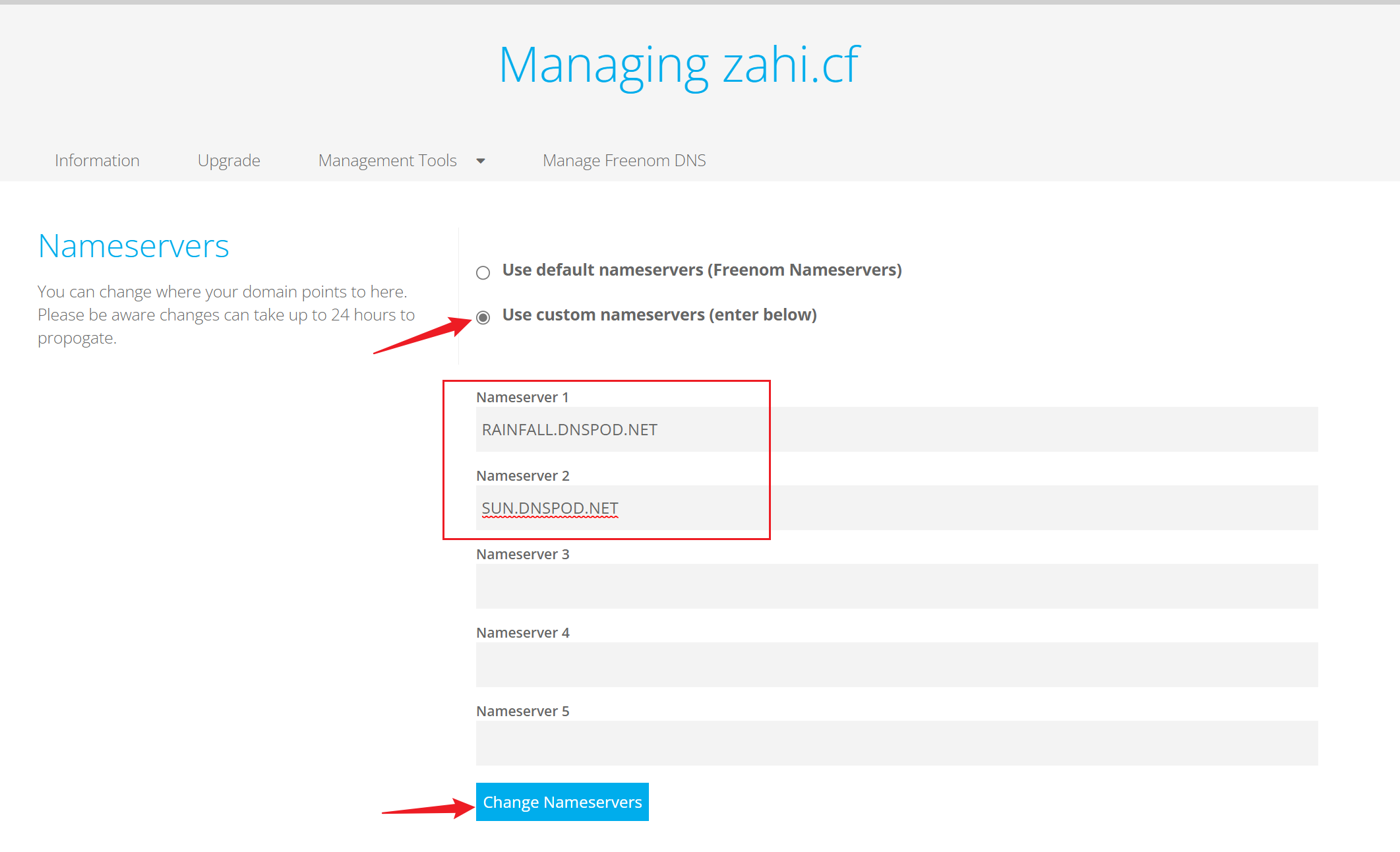Click the empty Nameserver 5 input
Viewport: 1400px width, 852px height.
click(897, 743)
